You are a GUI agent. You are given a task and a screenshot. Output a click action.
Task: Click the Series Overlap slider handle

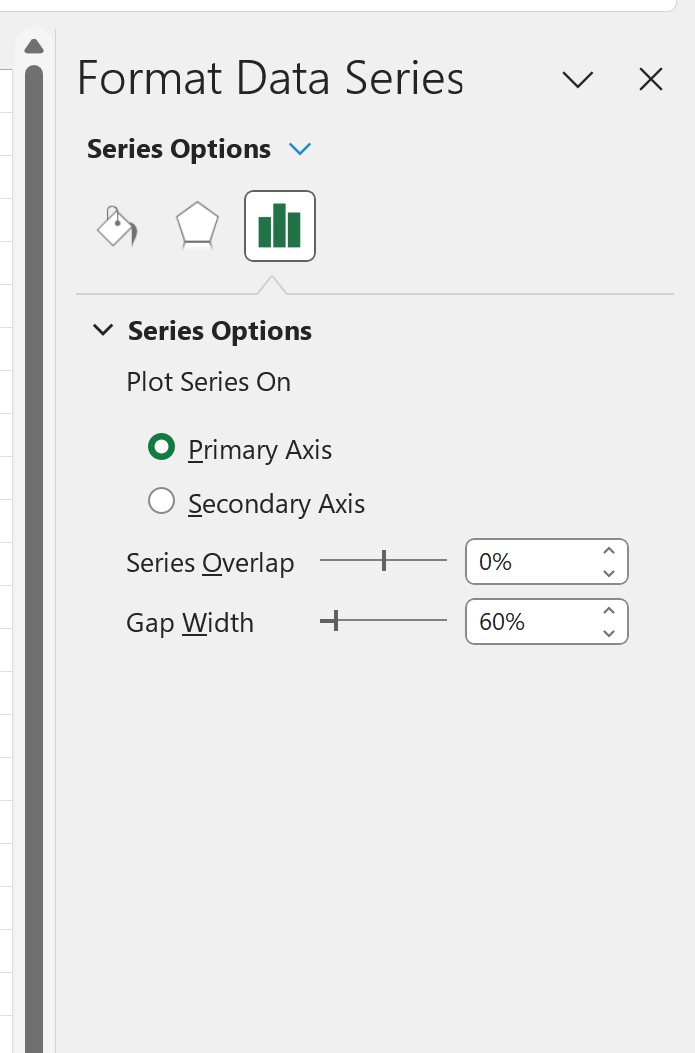(x=384, y=561)
